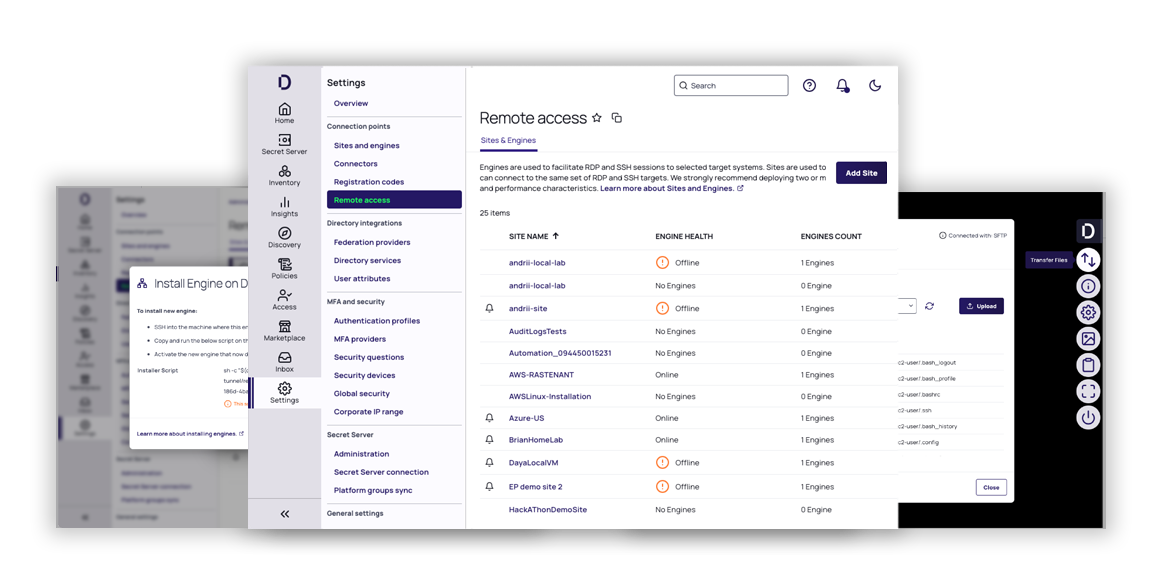This screenshot has width=1149, height=573.
Task: Collapse the sidebar with double chevron
Action: pyautogui.click(x=285, y=514)
